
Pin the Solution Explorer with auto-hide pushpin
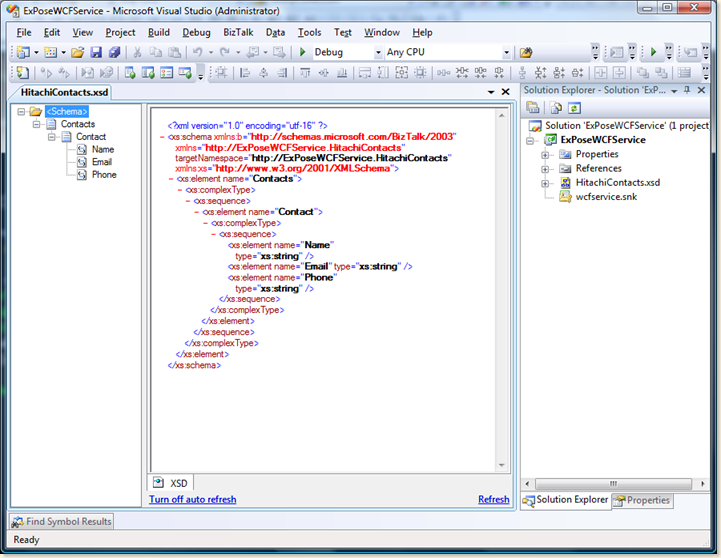point(687,90)
